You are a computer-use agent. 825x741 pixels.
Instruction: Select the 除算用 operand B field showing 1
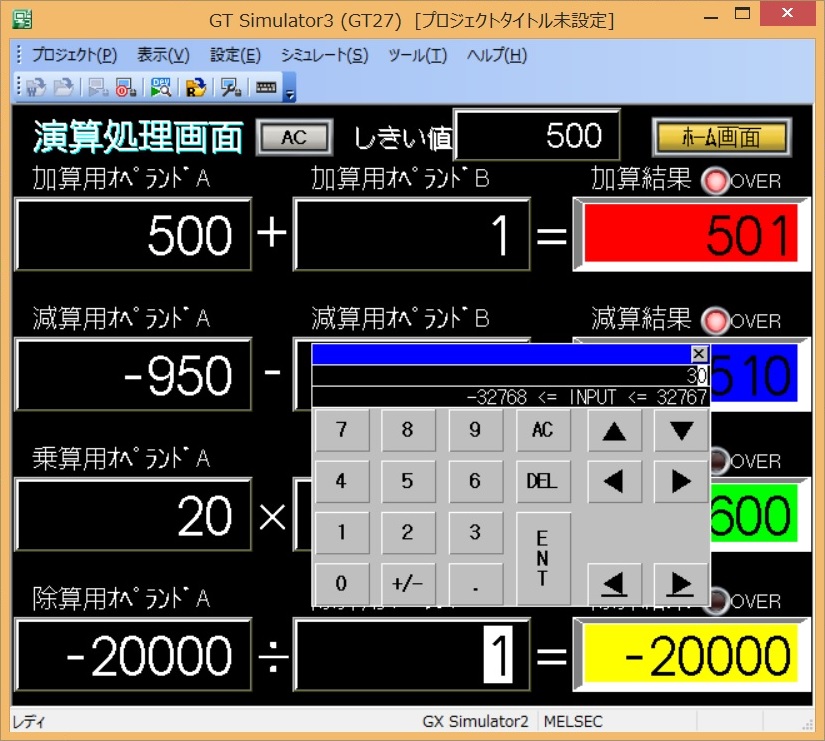click(411, 656)
